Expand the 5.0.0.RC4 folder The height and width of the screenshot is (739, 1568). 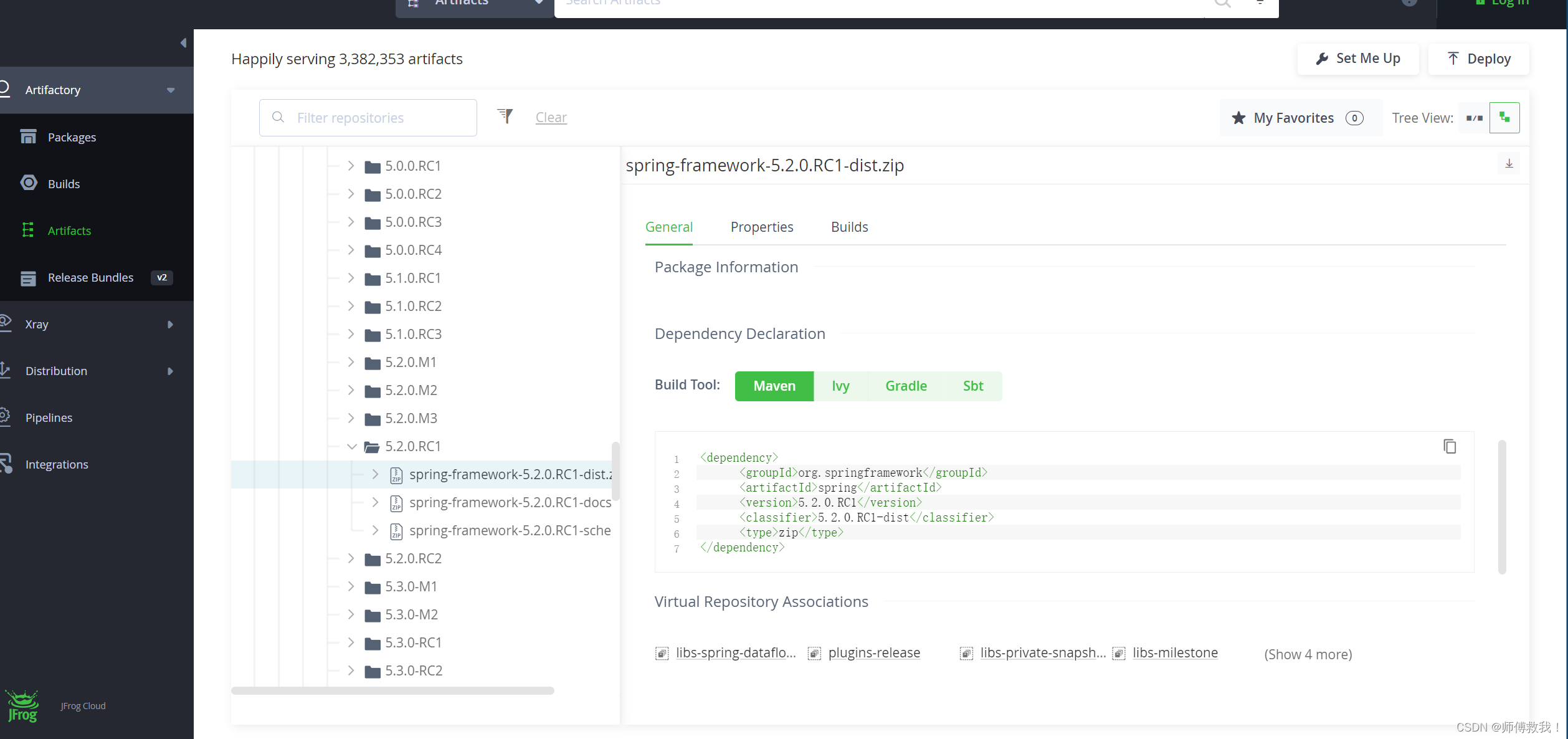coord(351,250)
